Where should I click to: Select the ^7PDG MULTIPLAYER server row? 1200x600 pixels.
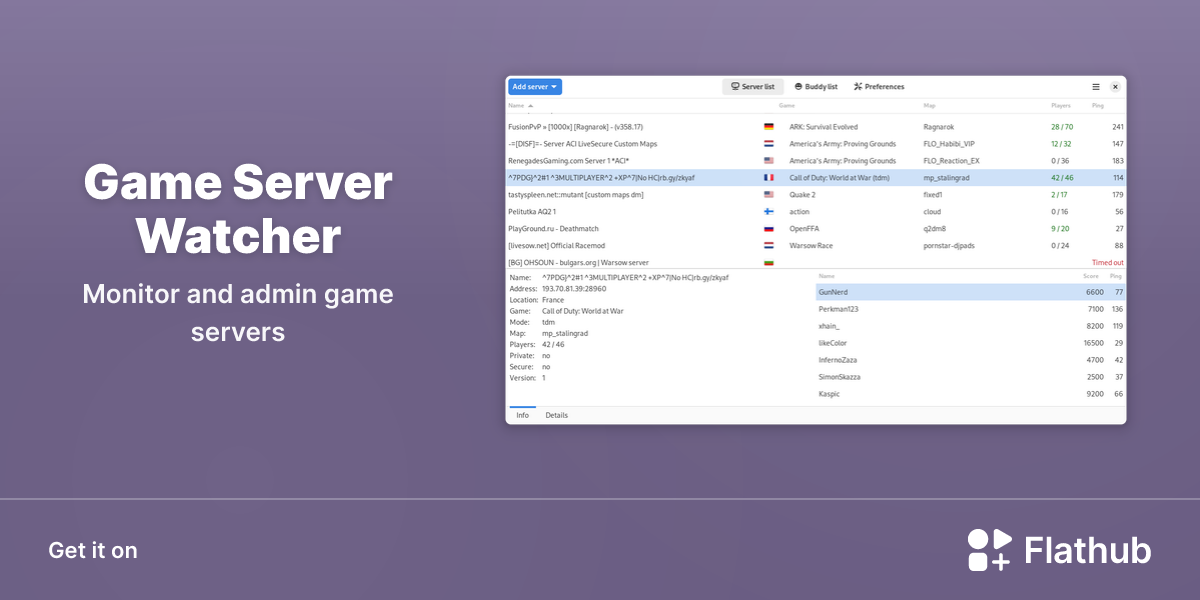point(816,178)
